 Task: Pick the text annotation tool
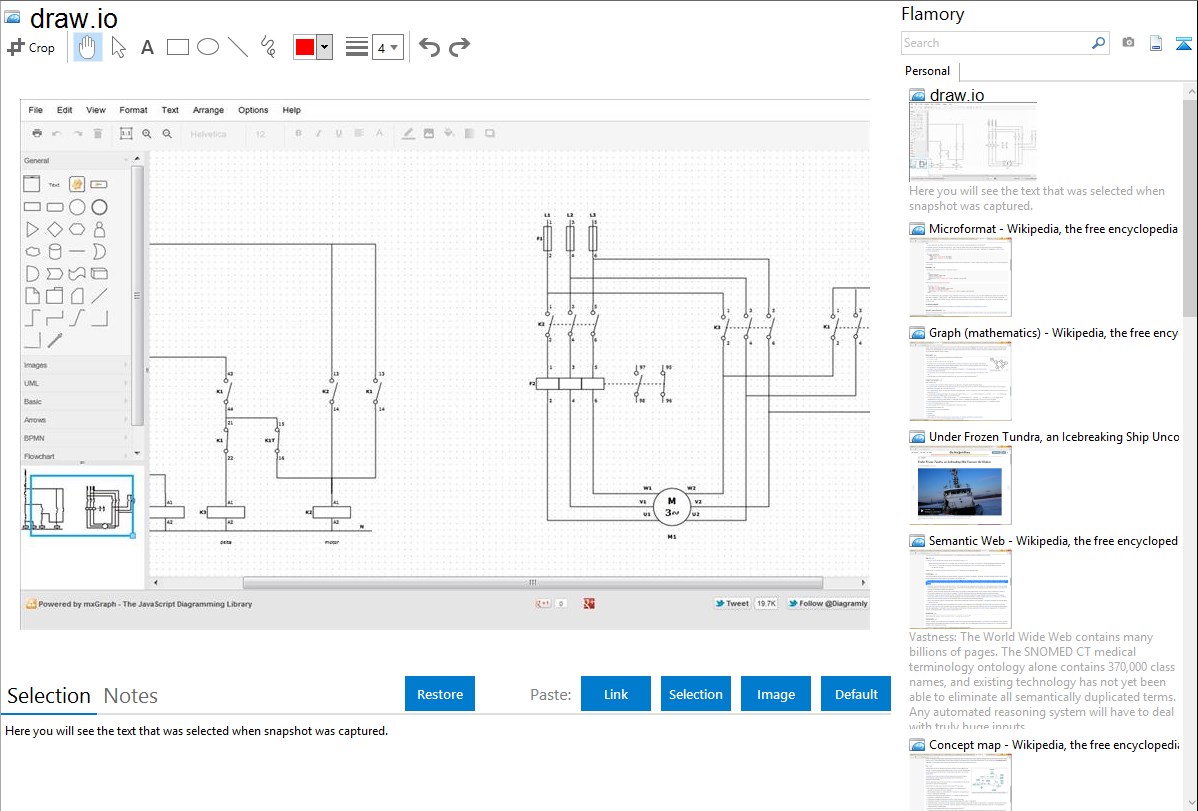coord(147,47)
